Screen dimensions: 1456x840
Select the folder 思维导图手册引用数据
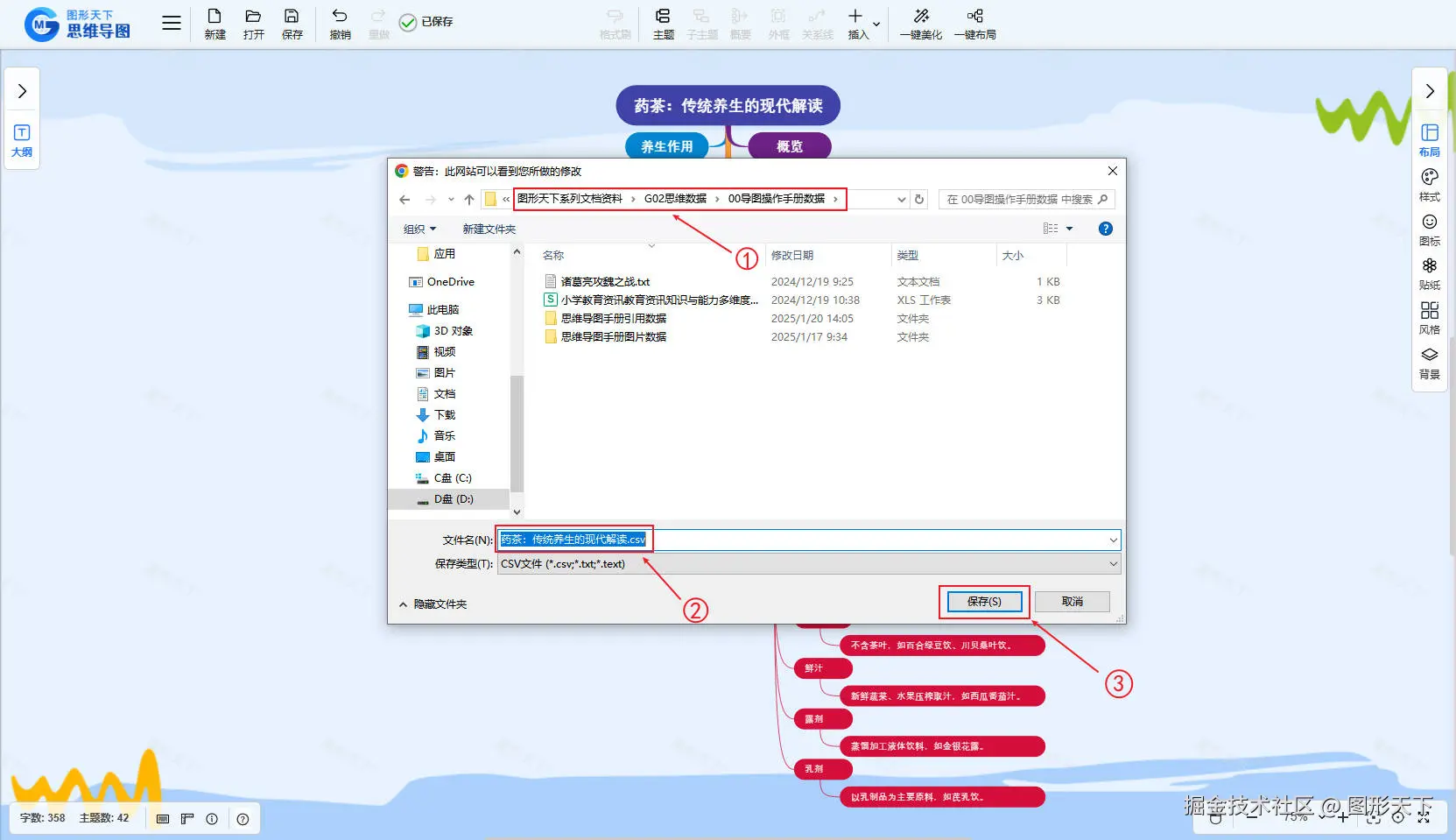[605, 319]
